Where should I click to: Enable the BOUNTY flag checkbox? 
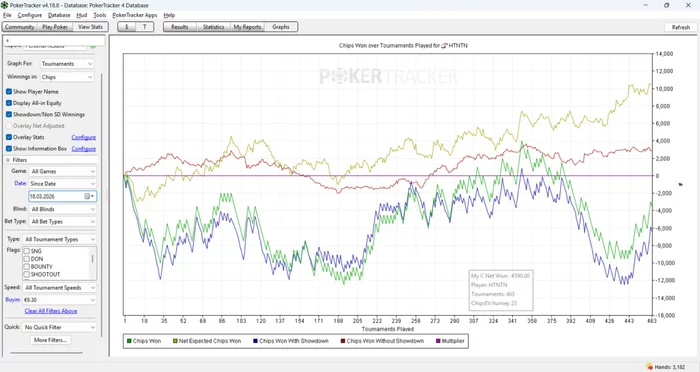point(26,267)
